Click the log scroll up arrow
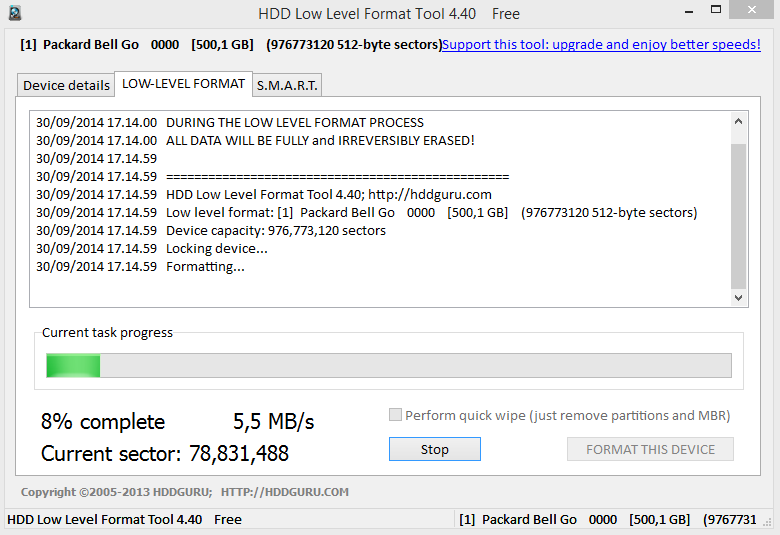Screen dimensions: 780x535 click(x=738, y=121)
